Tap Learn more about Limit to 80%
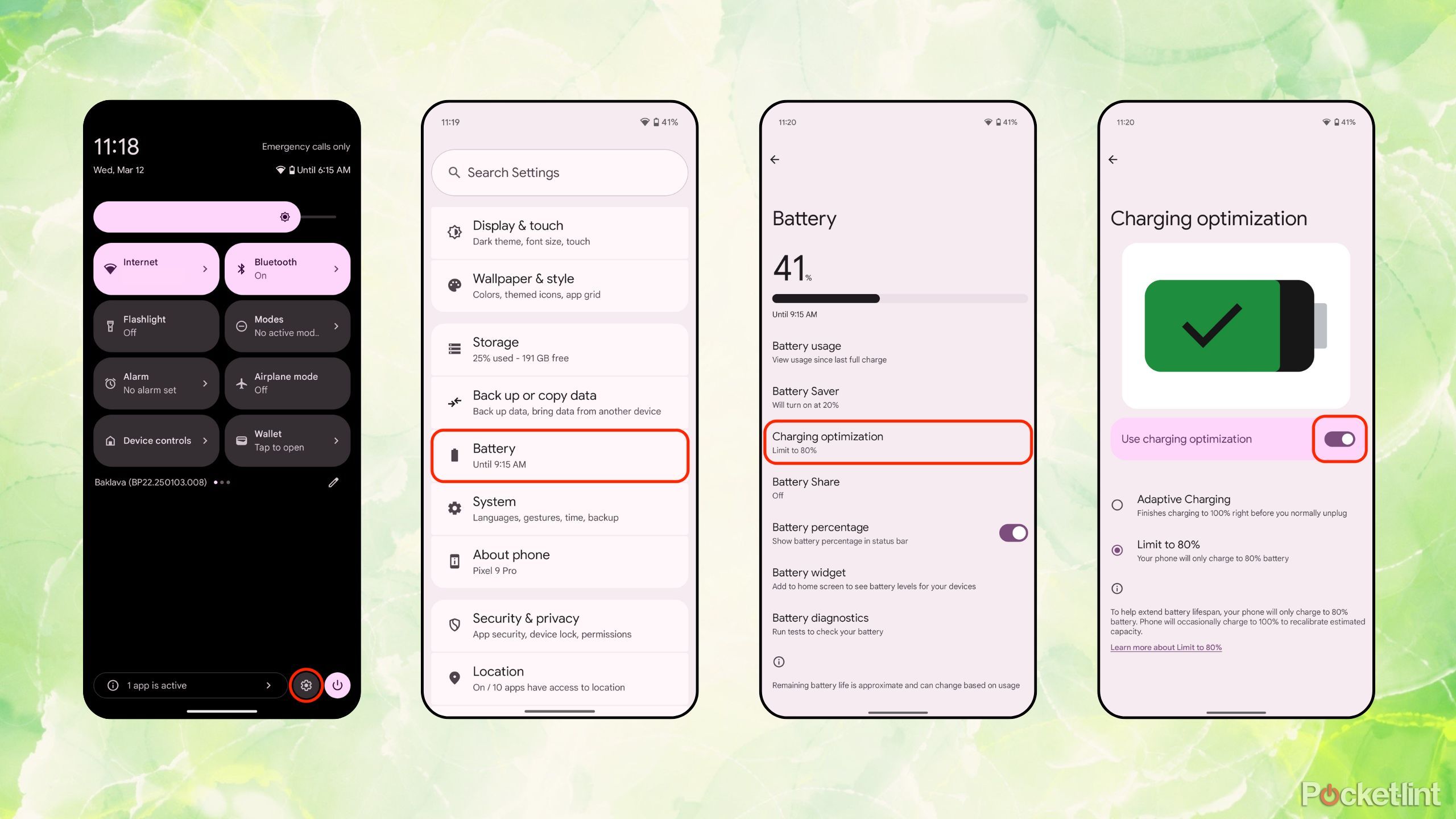 coord(1165,647)
